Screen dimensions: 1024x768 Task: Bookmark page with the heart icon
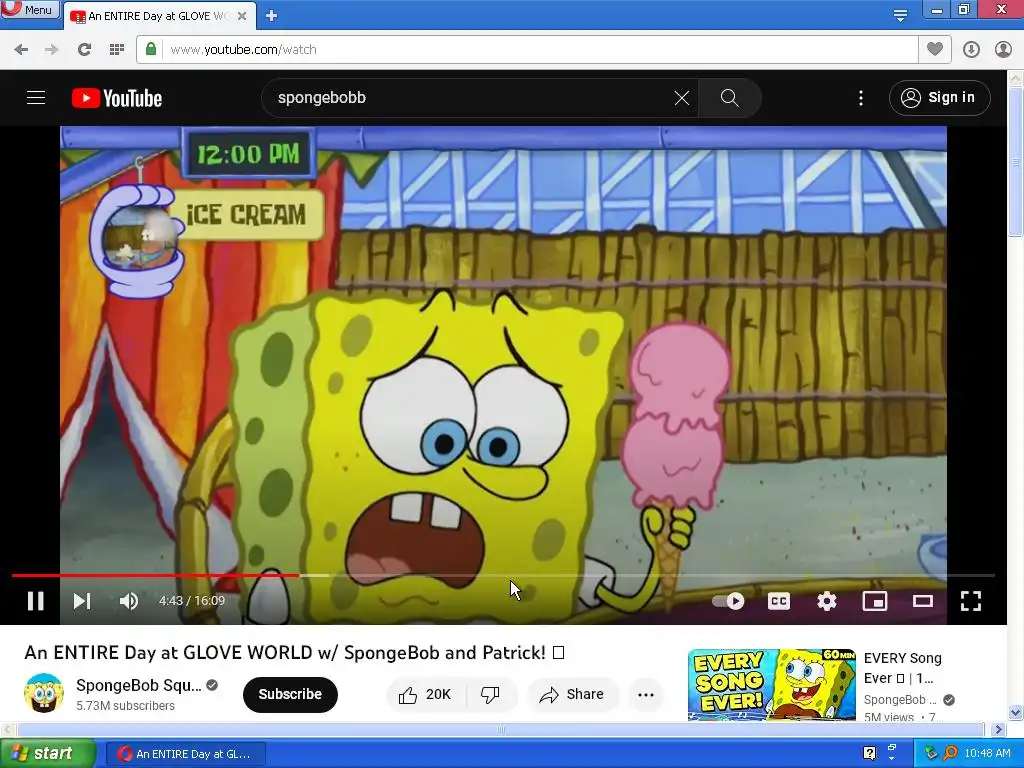[935, 49]
